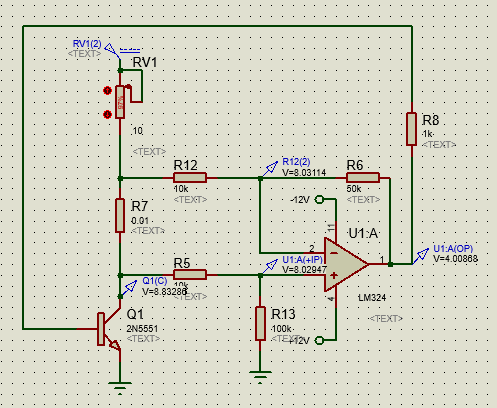Click the junction dot at R13 top
Image resolution: width=497 pixels, height=408 pixels.
tap(260, 275)
